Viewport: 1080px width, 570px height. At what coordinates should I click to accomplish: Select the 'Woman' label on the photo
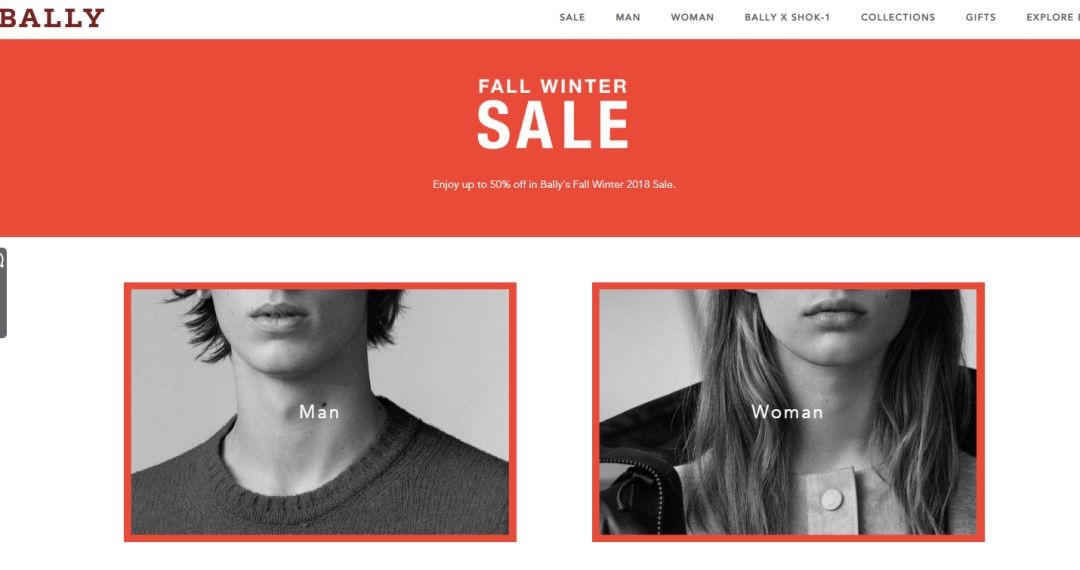click(x=787, y=412)
